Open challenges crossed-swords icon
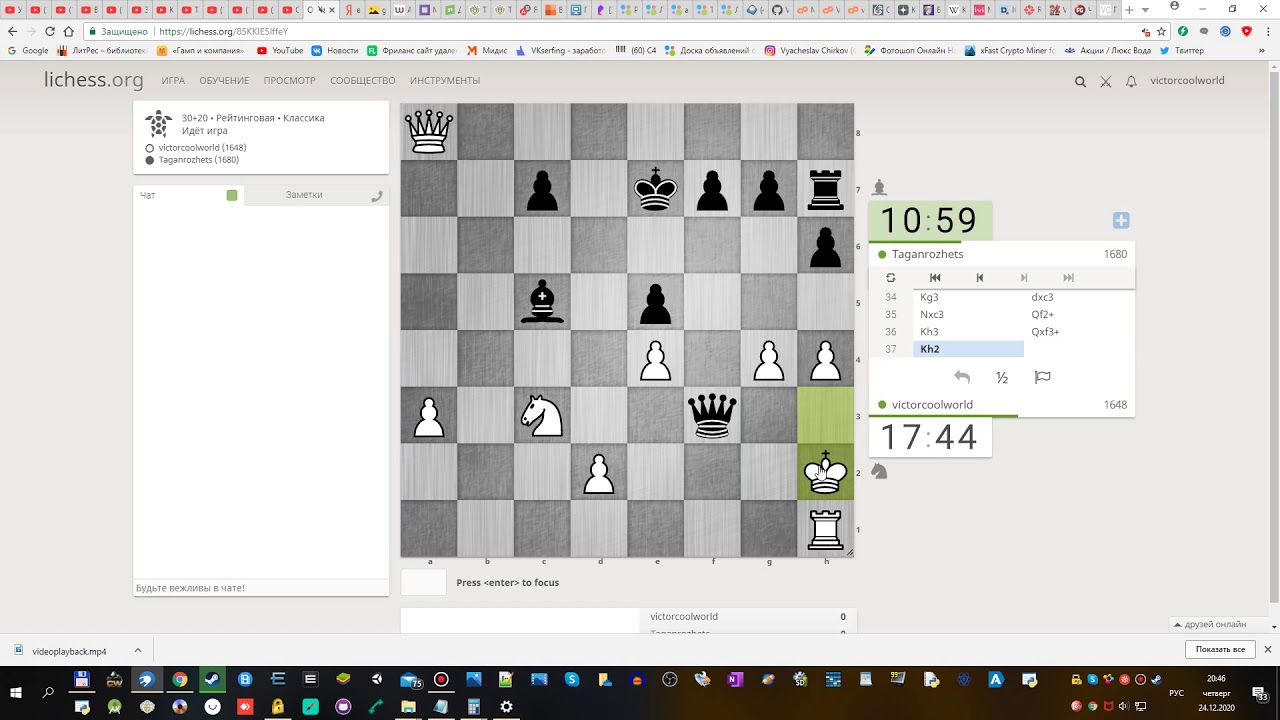This screenshot has height=720, width=1280. 1105,82
